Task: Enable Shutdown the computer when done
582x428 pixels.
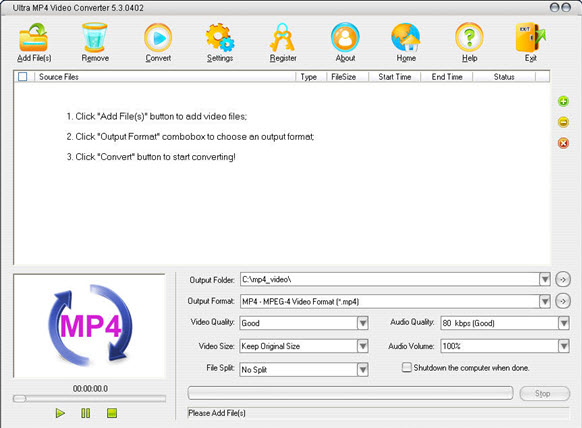Action: click(407, 367)
